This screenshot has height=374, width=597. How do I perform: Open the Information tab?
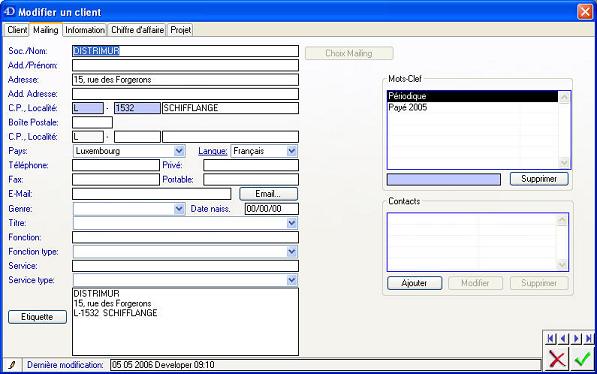click(x=85, y=30)
